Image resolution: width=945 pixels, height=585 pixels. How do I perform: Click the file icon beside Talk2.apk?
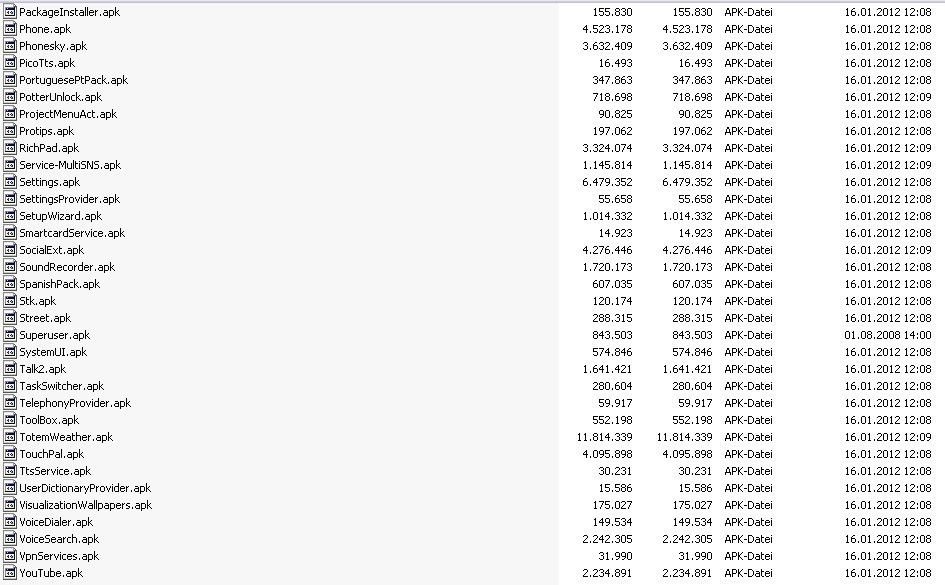coord(10,369)
